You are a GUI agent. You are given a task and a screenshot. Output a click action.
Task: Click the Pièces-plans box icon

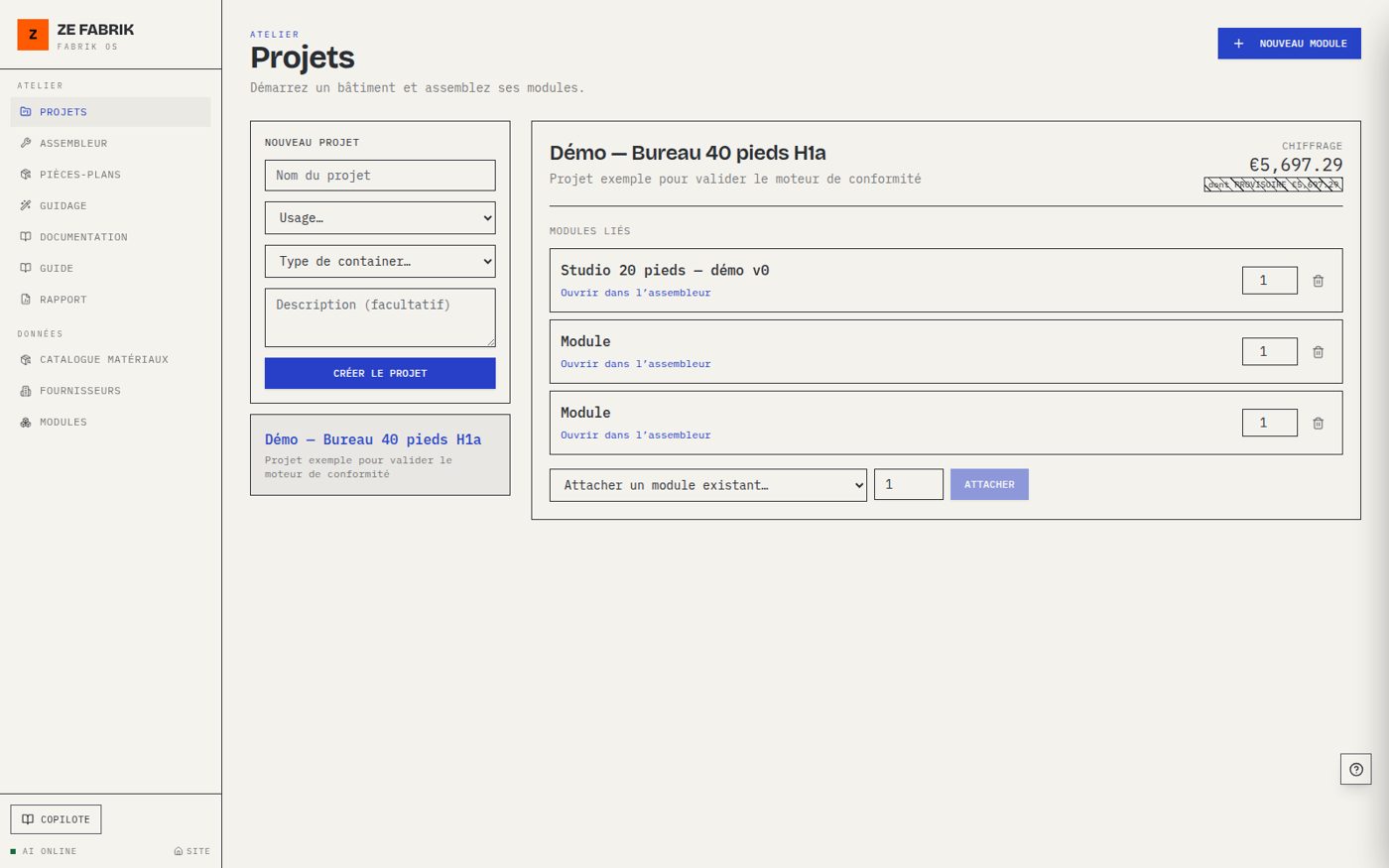point(26,175)
